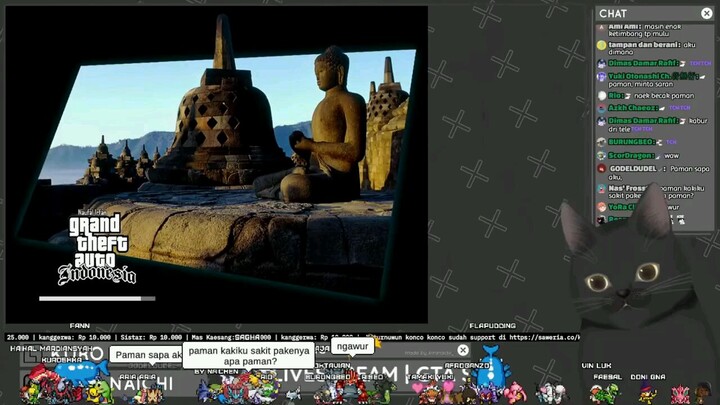Viewport: 720px width, 405px height.
Task: Open the 'paman kakiku sakit' speech bubble
Action: tap(247, 355)
